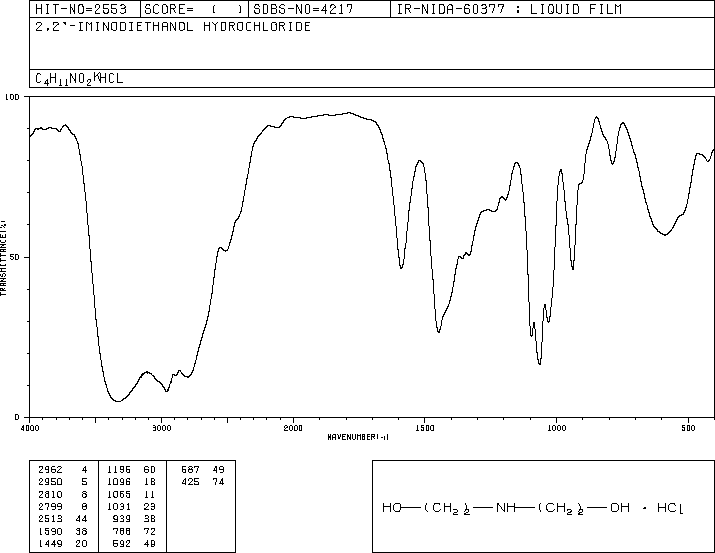Click the WAVENUMBER(-1) axis title
The image size is (715, 553).
coord(358,437)
